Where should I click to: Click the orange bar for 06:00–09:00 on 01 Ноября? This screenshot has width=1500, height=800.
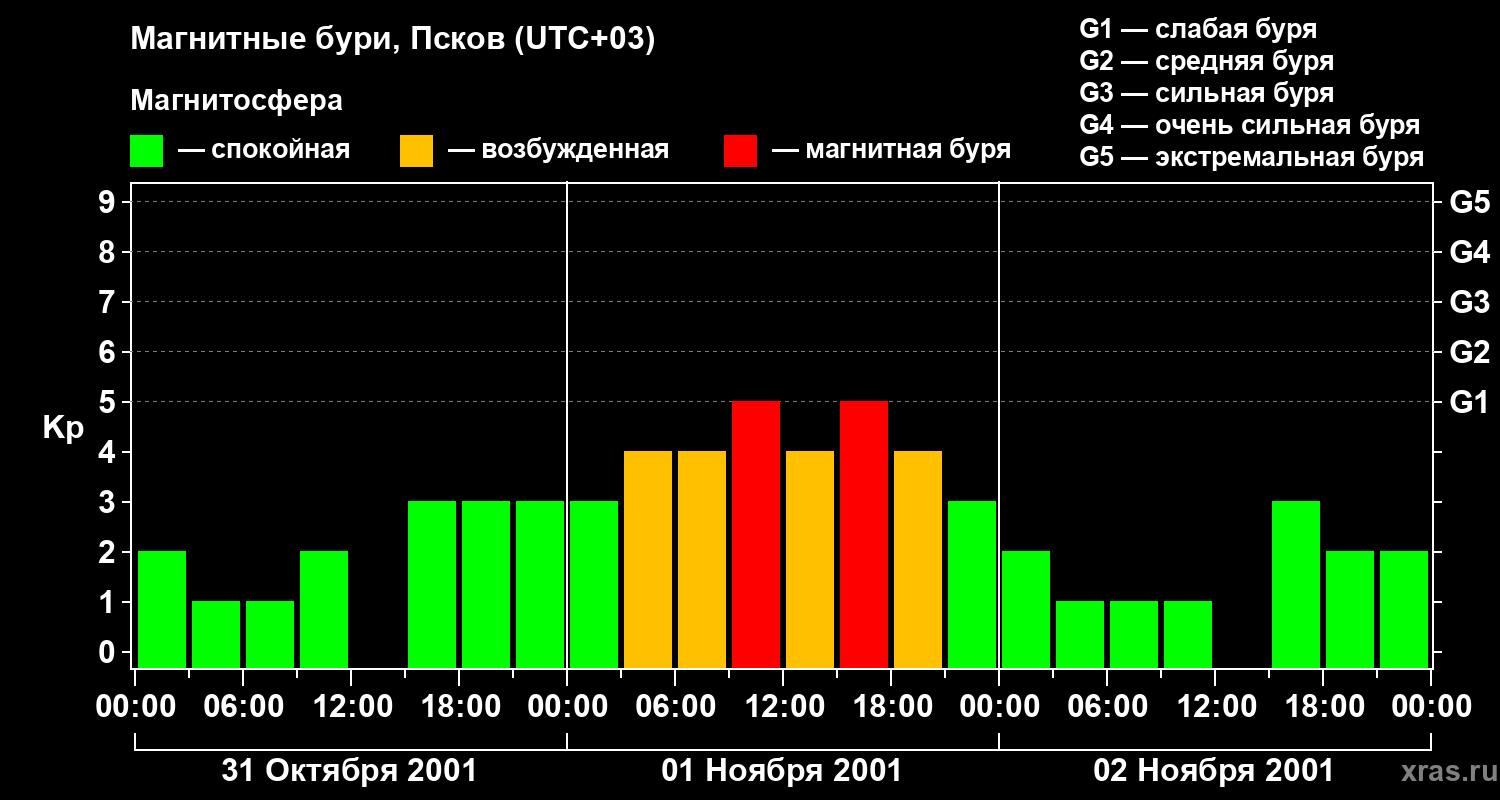pyautogui.click(x=702, y=559)
